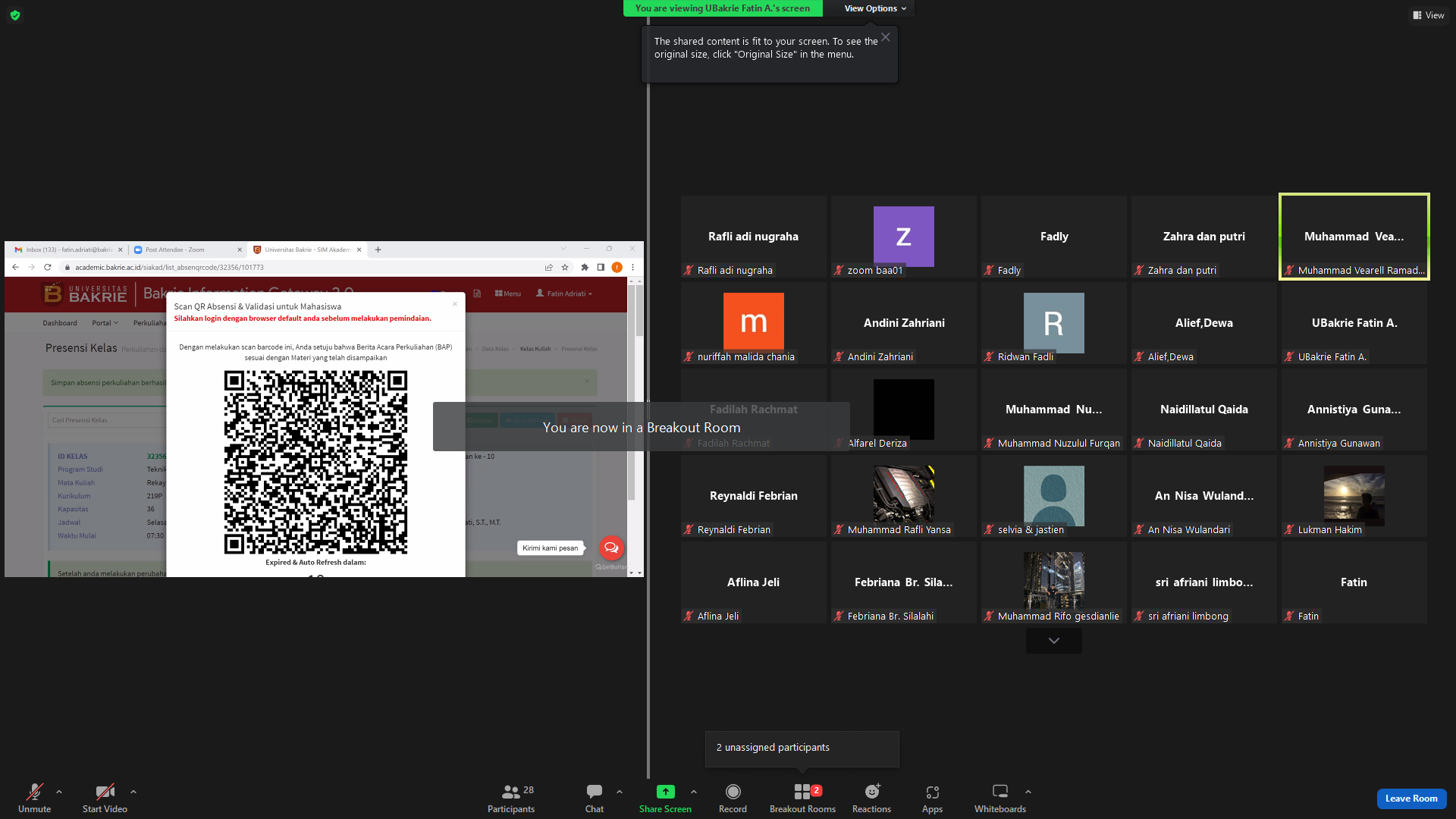This screenshot has width=1456, height=819.
Task: Click the attendance QR code image
Action: (315, 462)
